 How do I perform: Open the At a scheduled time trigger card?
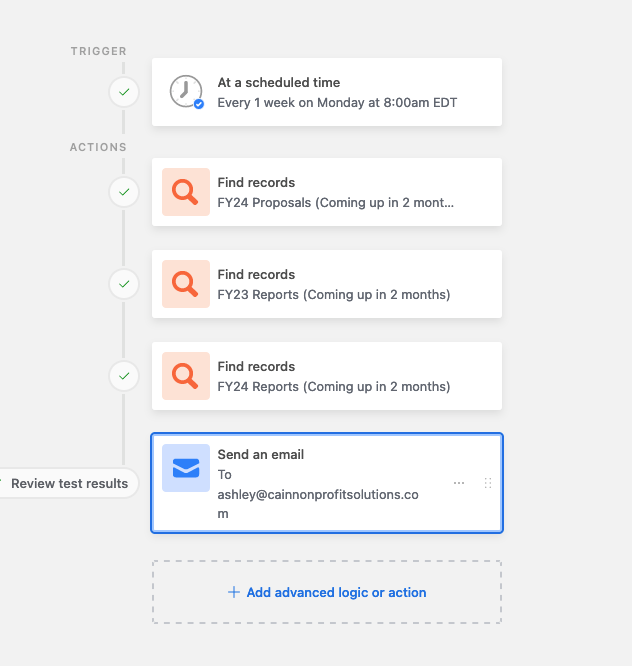327,92
